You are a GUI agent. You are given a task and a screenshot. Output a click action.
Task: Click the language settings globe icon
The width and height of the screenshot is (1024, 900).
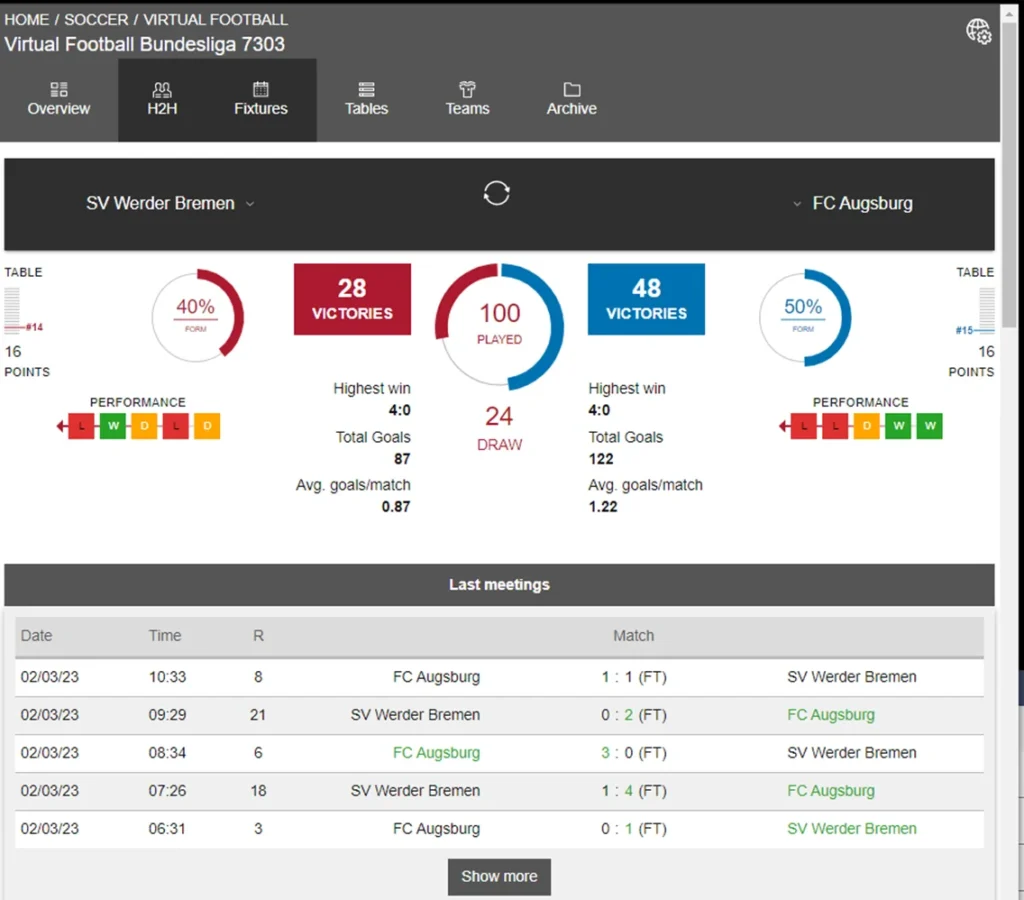pyautogui.click(x=978, y=31)
